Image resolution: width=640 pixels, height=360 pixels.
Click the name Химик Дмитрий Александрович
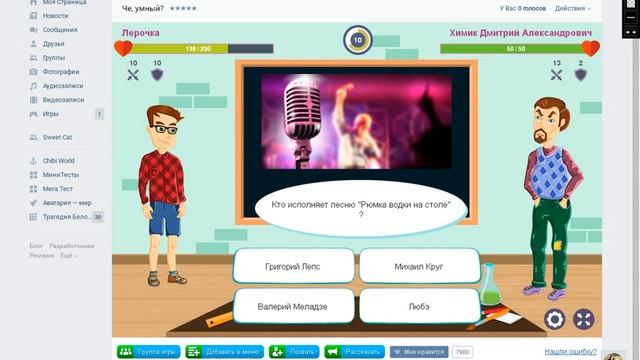pos(520,33)
